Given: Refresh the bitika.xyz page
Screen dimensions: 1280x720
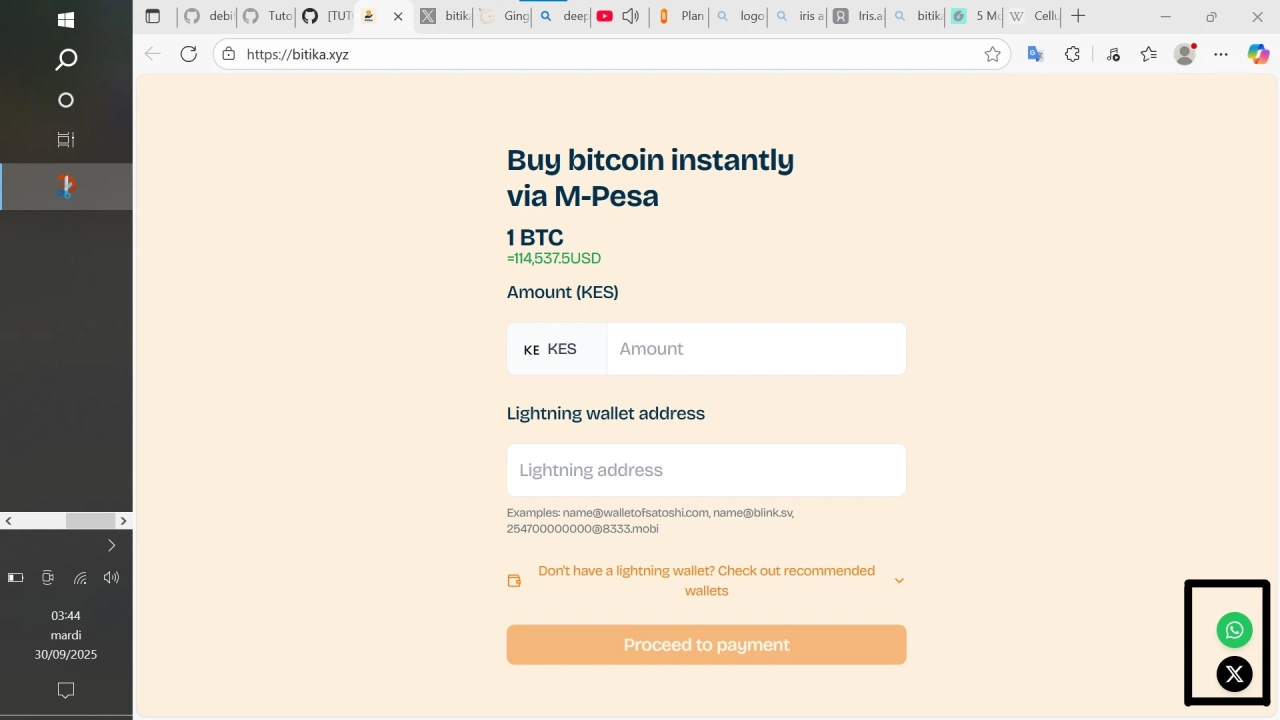Looking at the screenshot, I should coord(188,54).
